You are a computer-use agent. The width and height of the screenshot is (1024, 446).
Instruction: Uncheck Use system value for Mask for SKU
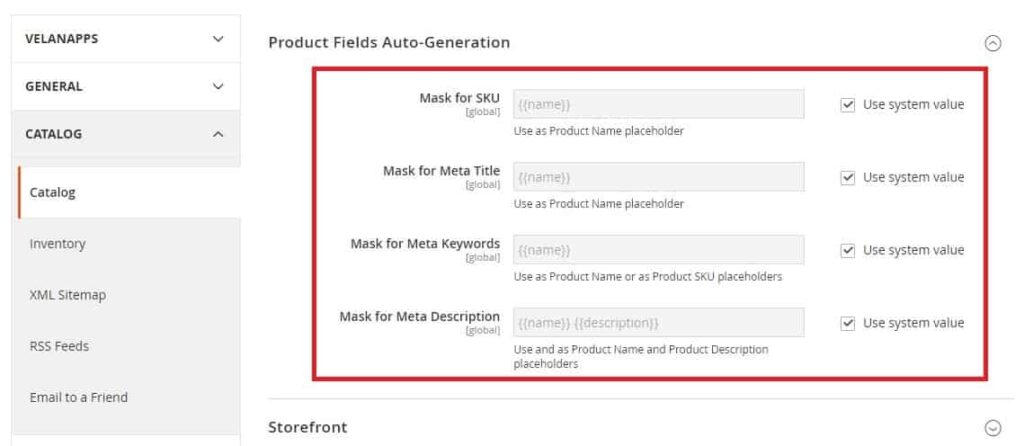point(847,104)
